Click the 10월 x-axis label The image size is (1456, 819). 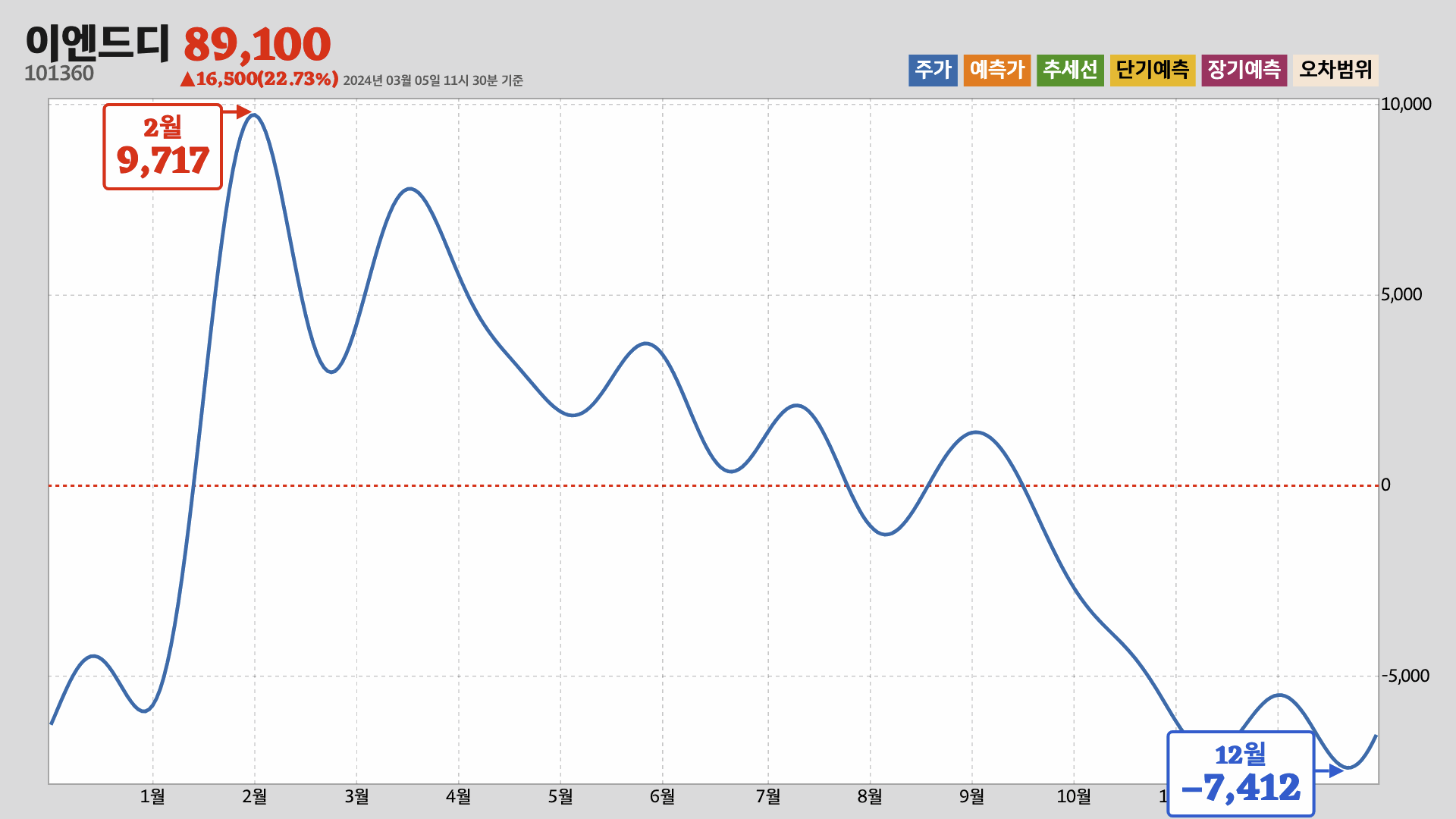[1074, 796]
